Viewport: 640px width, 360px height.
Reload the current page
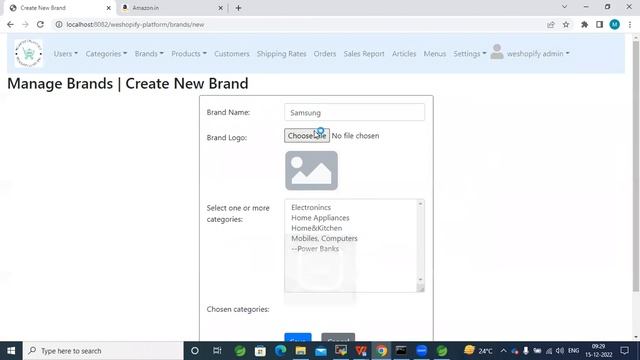pos(40,24)
